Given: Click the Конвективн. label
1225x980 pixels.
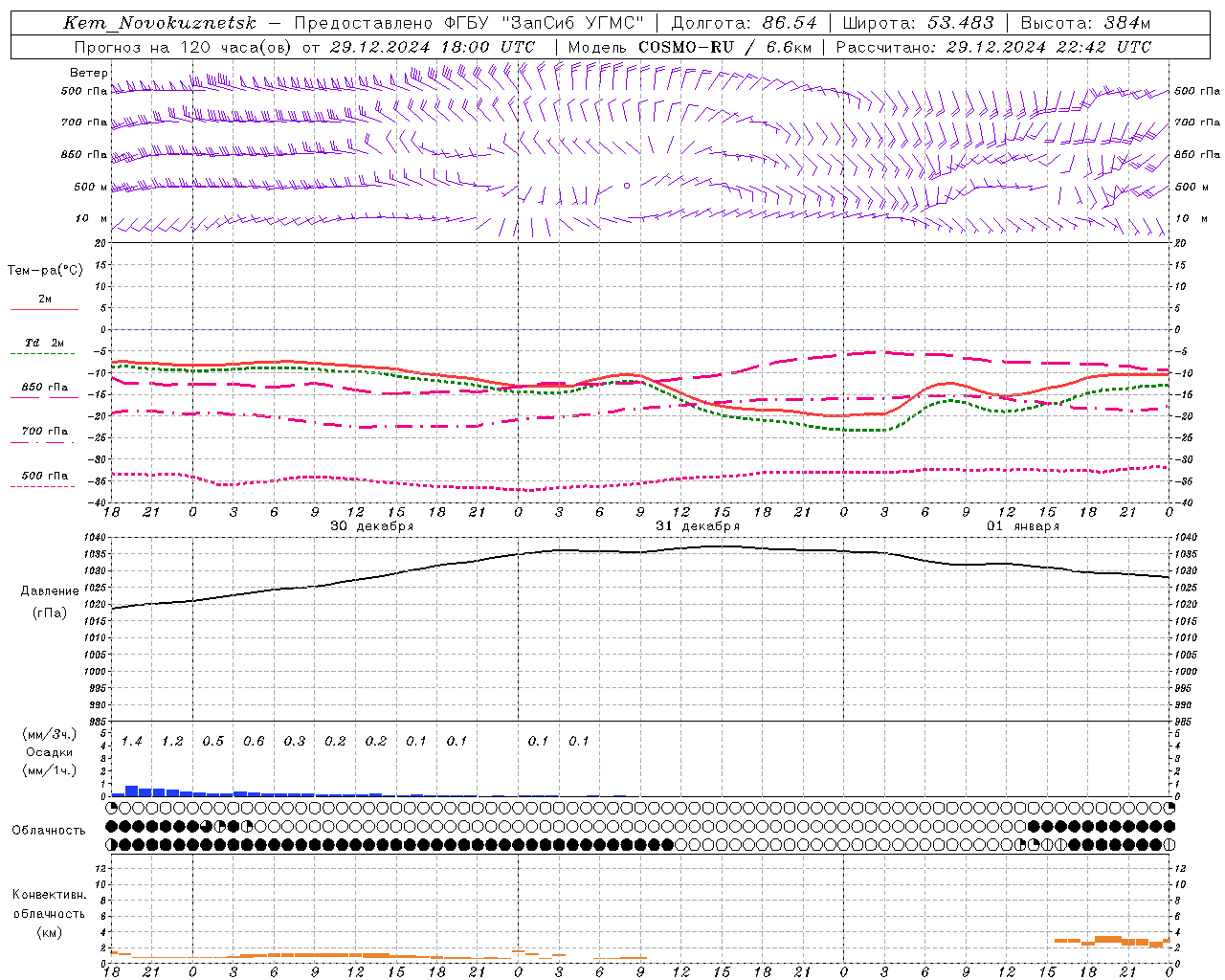Looking at the screenshot, I should pyautogui.click(x=49, y=895).
